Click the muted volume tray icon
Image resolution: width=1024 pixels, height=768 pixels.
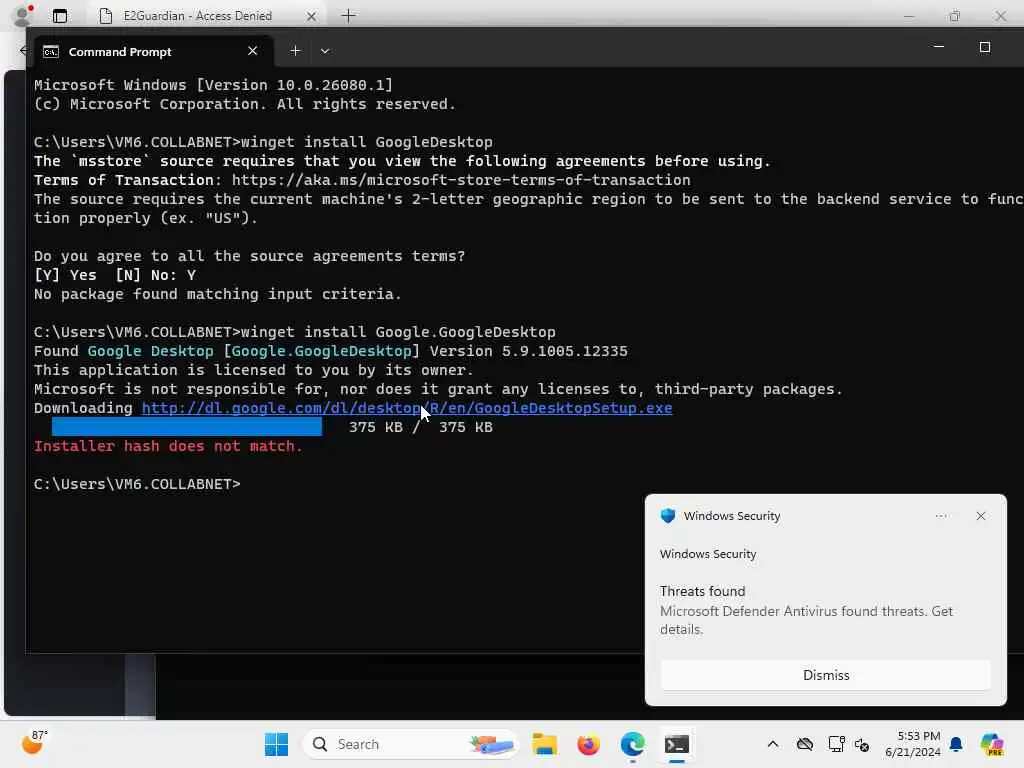coord(862,744)
